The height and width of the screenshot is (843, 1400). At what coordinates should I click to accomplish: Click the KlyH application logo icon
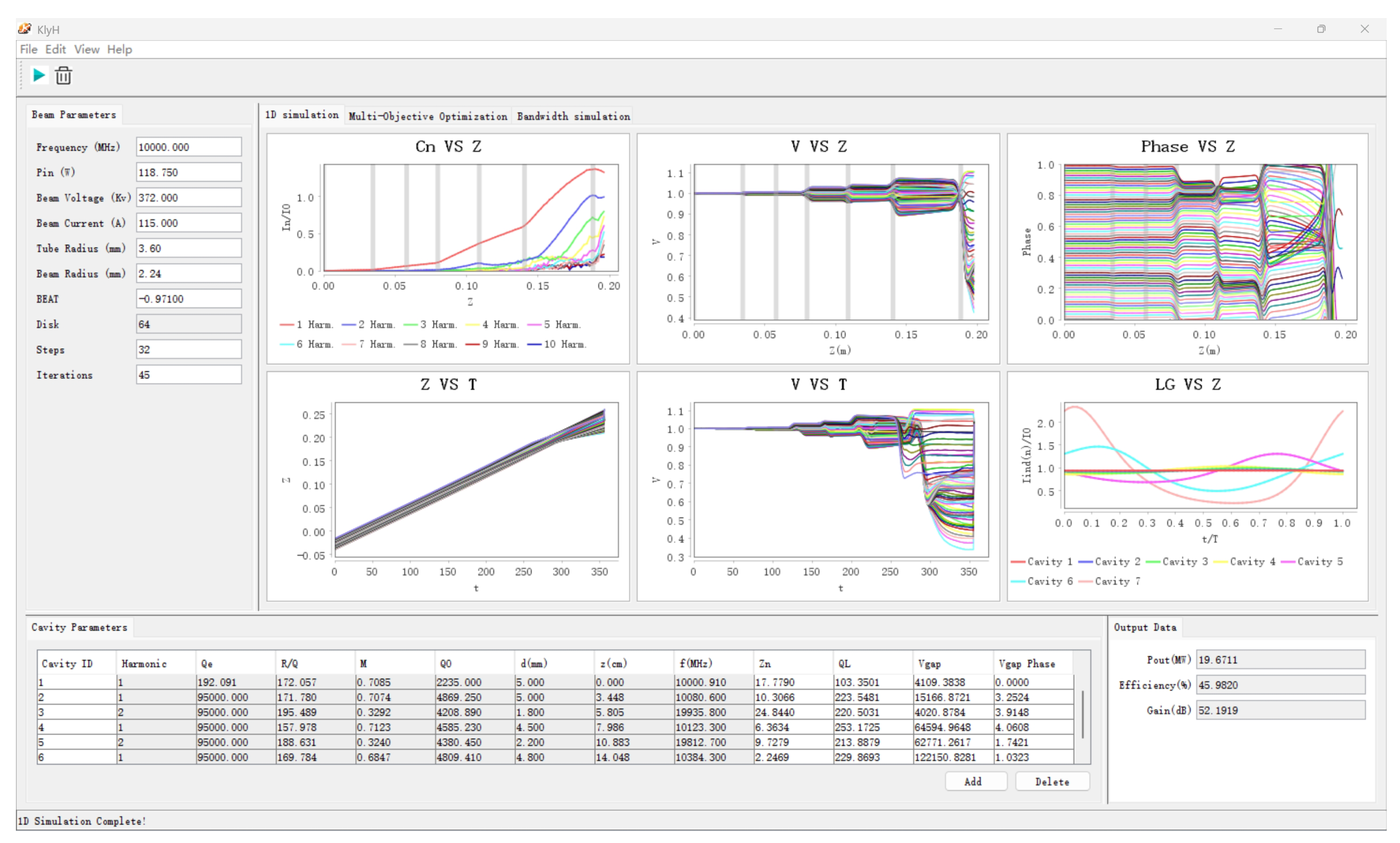pos(24,28)
